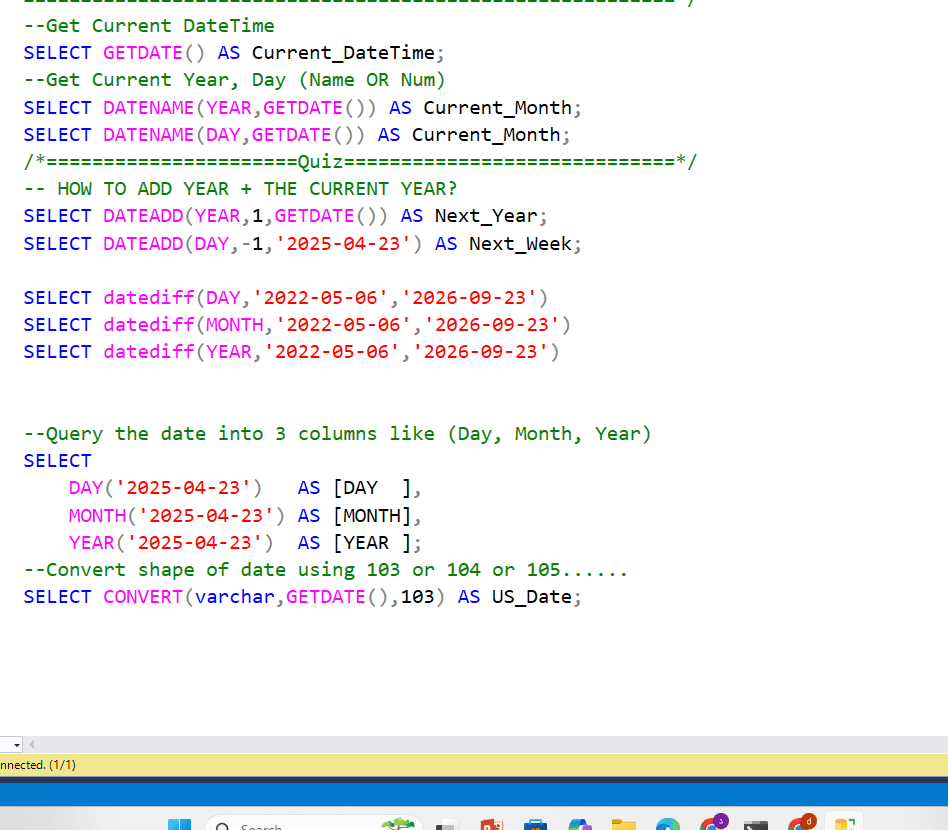Screen dimensions: 948x830
Task: Click the Next_Year alias
Action: click(x=486, y=216)
